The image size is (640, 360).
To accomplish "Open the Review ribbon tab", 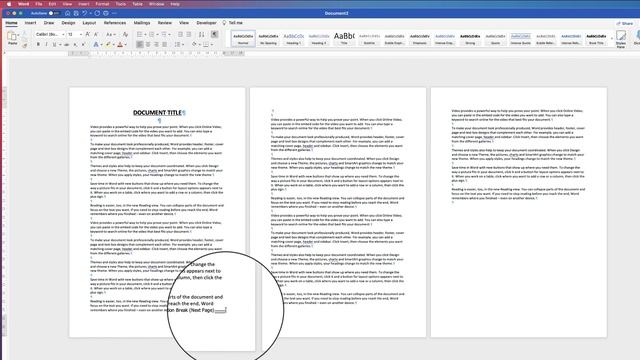I will click(x=164, y=23).
